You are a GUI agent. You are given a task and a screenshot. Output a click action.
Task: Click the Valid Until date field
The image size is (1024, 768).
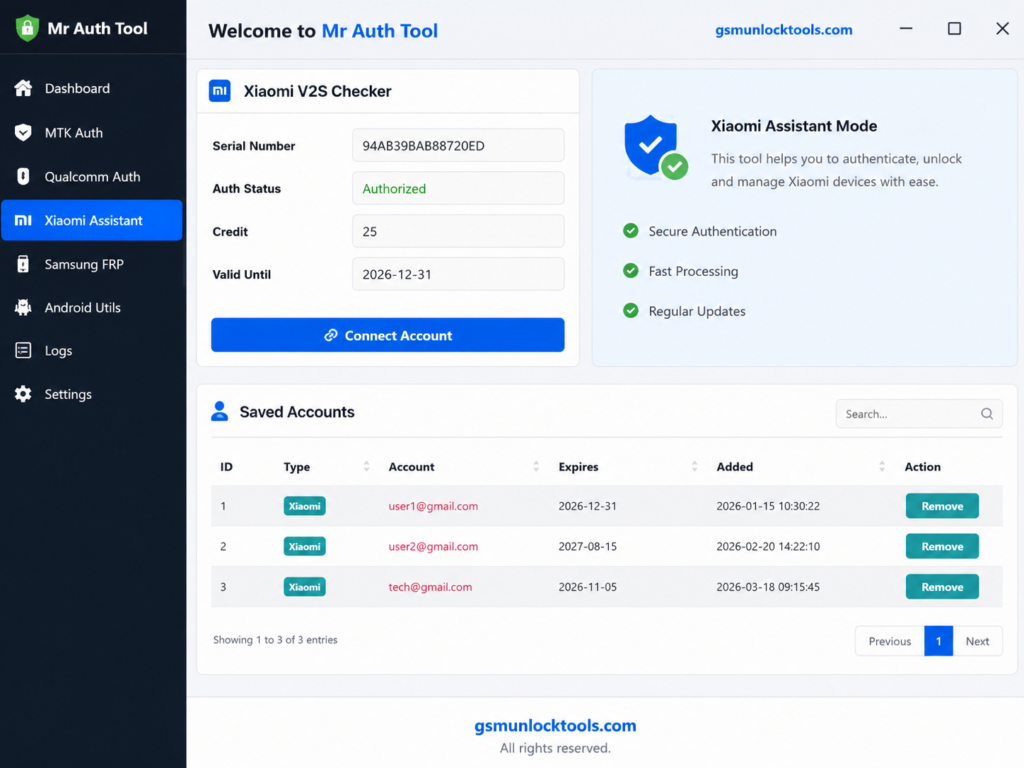pyautogui.click(x=458, y=274)
